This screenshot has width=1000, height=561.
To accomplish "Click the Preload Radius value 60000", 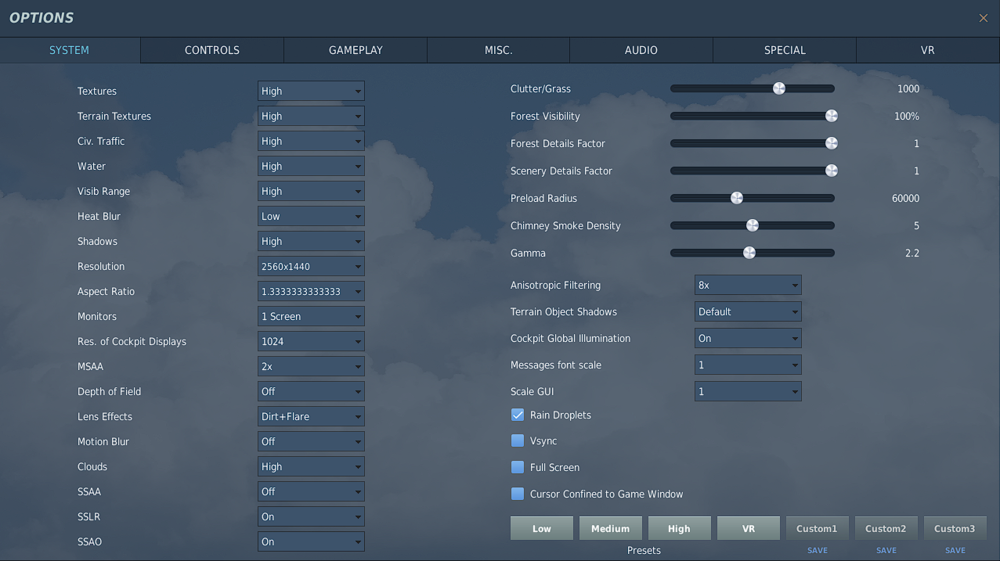I will click(x=906, y=198).
